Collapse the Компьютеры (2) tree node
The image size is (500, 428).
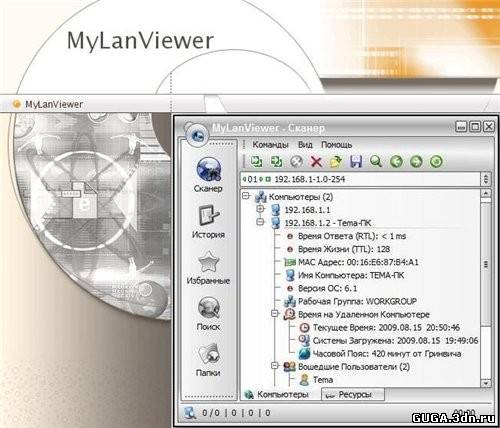[x=246, y=196]
